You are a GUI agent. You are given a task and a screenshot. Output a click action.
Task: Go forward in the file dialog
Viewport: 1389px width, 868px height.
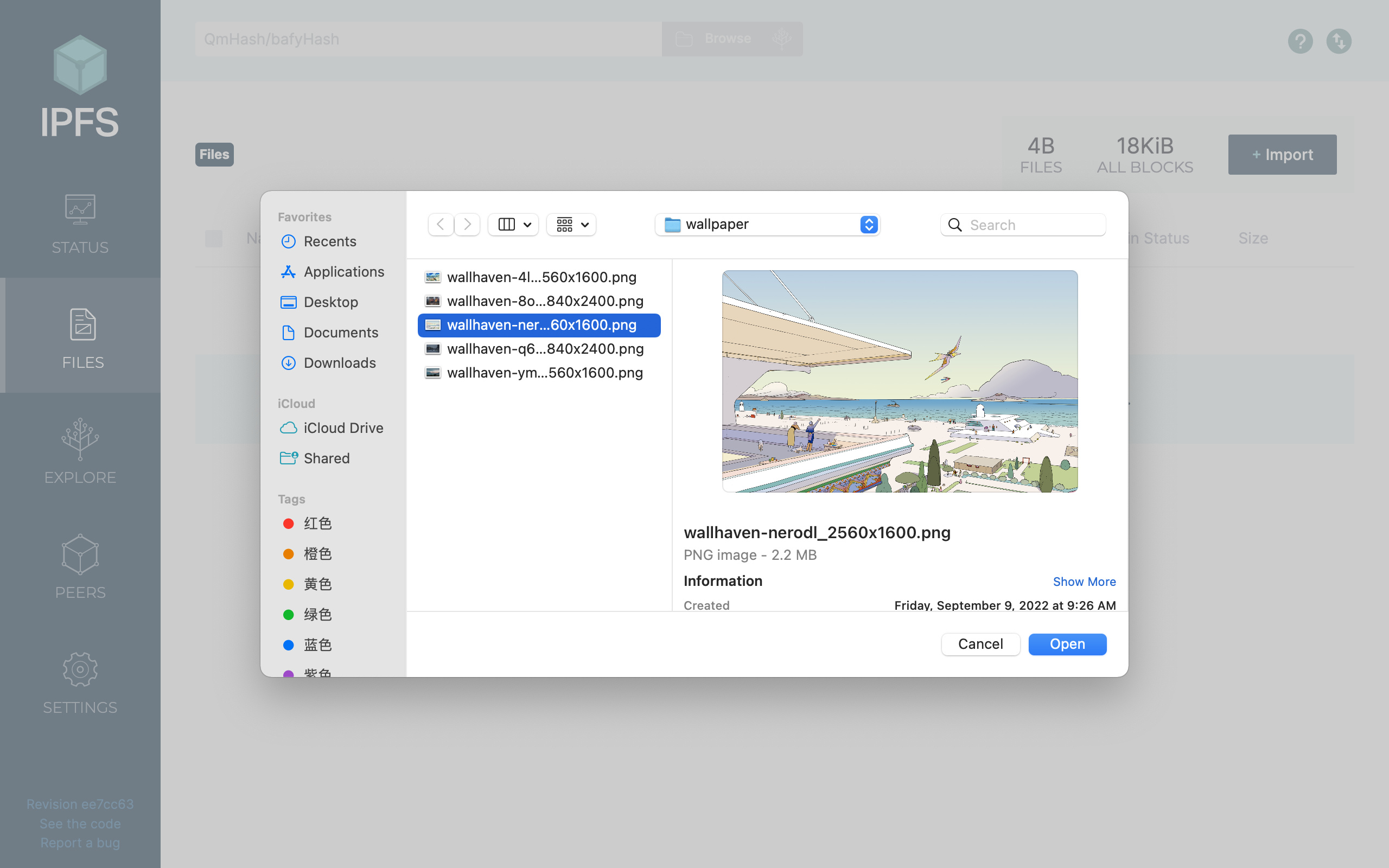(467, 225)
